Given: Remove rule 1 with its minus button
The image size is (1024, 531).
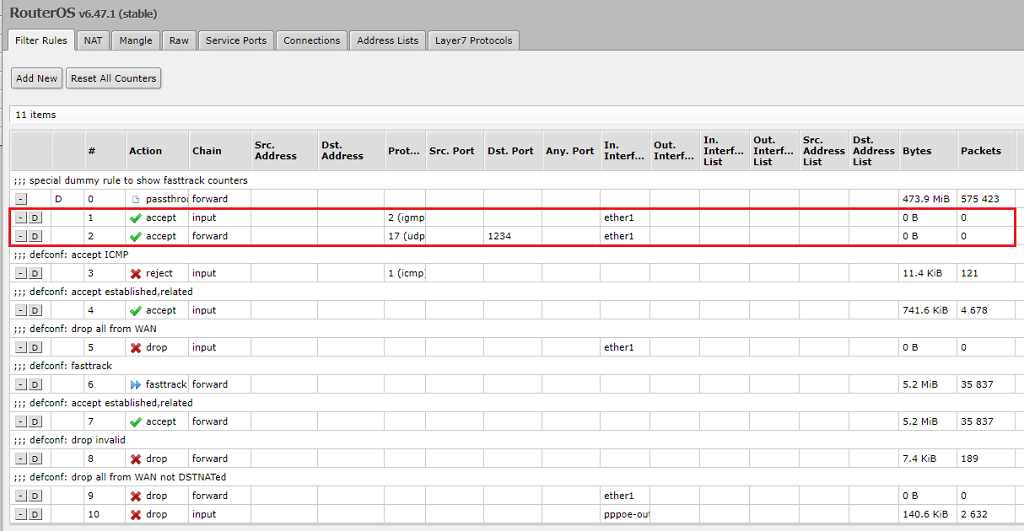Looking at the screenshot, I should pyautogui.click(x=20, y=218).
